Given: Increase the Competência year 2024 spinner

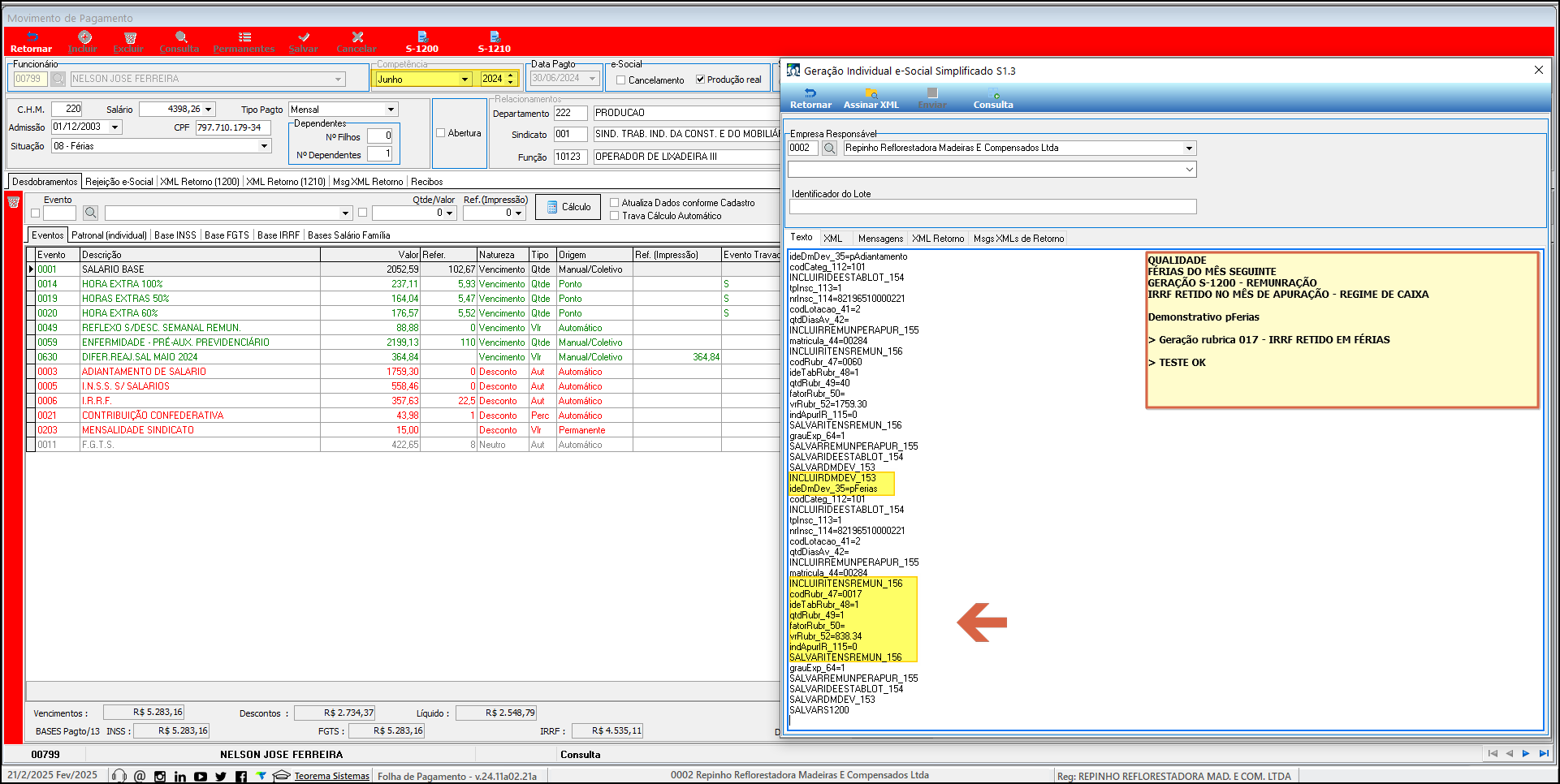Looking at the screenshot, I should pyautogui.click(x=511, y=75).
